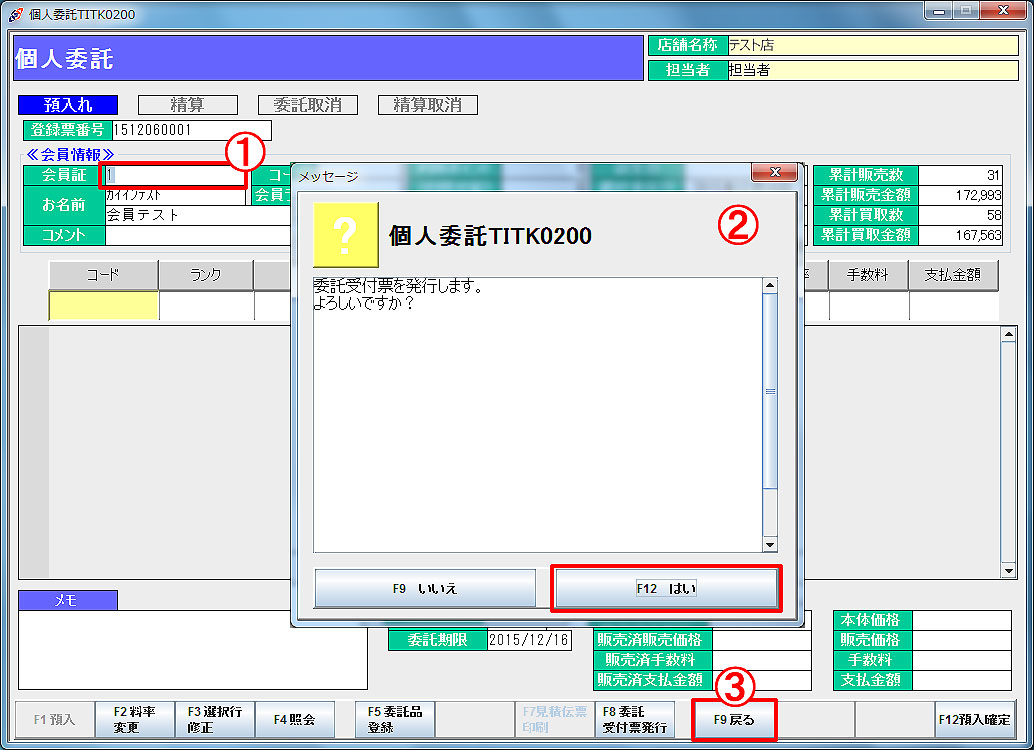Click the お名前 field showing 会員テスト

coord(198,215)
